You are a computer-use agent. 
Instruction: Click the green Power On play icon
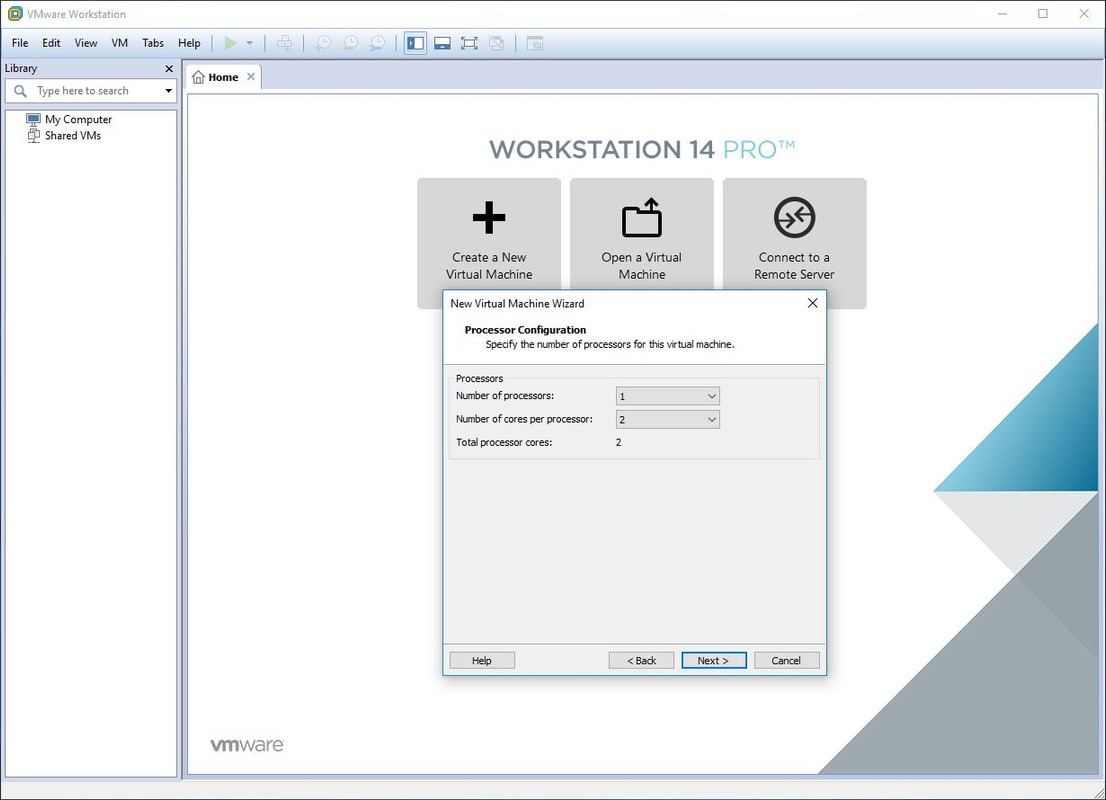pyautogui.click(x=230, y=43)
